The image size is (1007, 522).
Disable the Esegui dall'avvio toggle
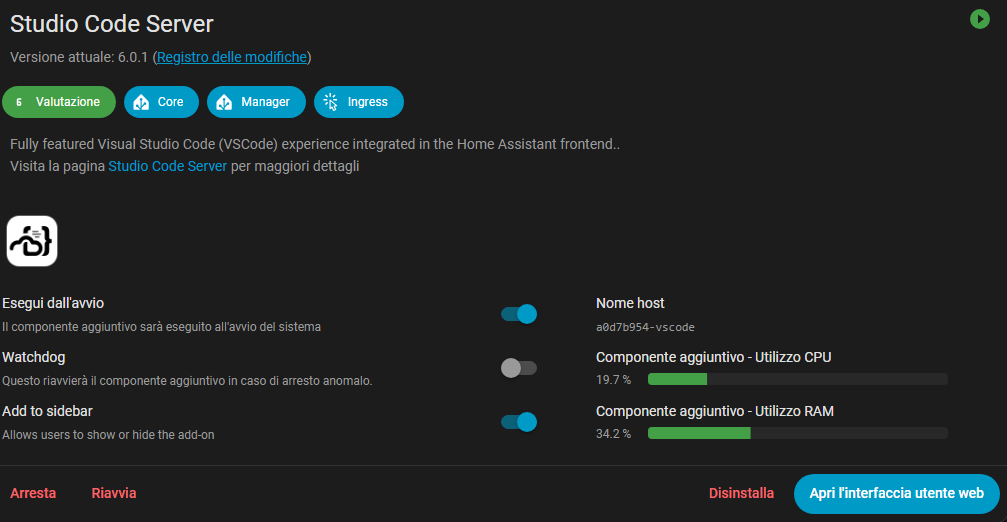coord(519,314)
